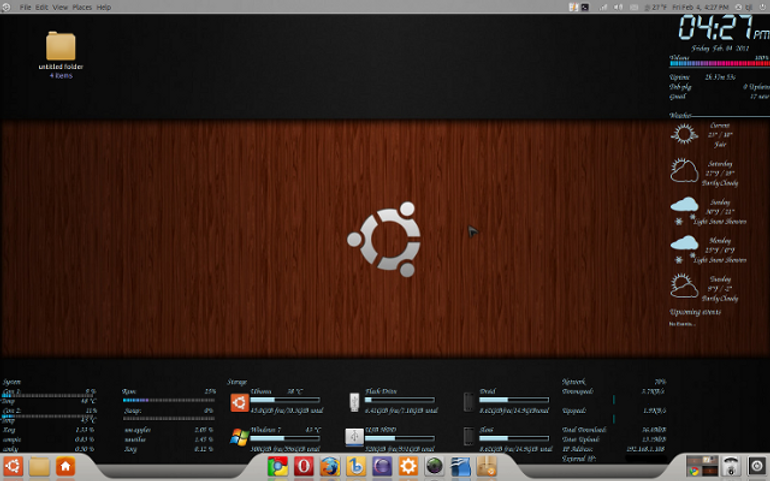Click the Ubuntu disk usage bar

tap(285, 400)
